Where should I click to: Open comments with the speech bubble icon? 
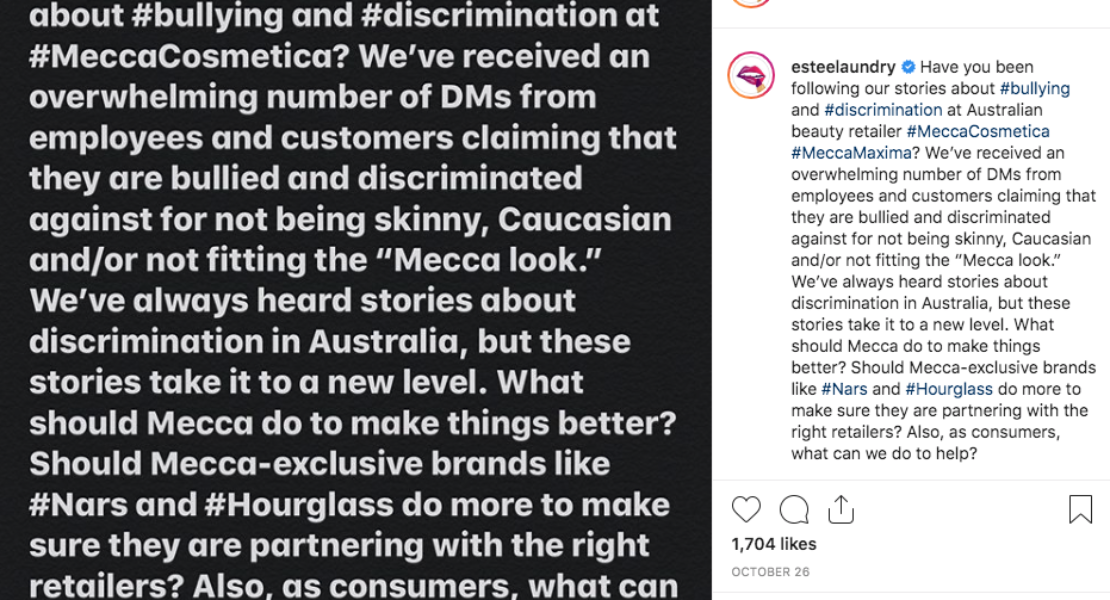click(x=794, y=510)
